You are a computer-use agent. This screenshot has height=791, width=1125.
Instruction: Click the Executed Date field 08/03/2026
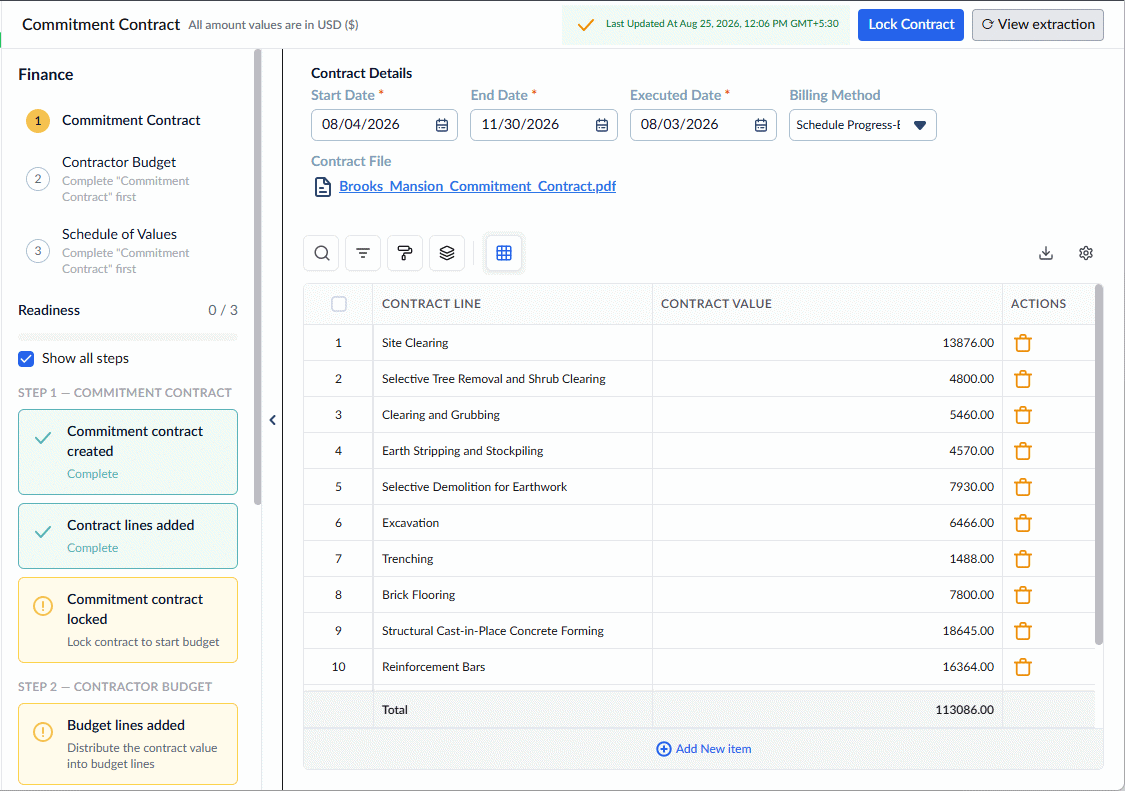703,125
